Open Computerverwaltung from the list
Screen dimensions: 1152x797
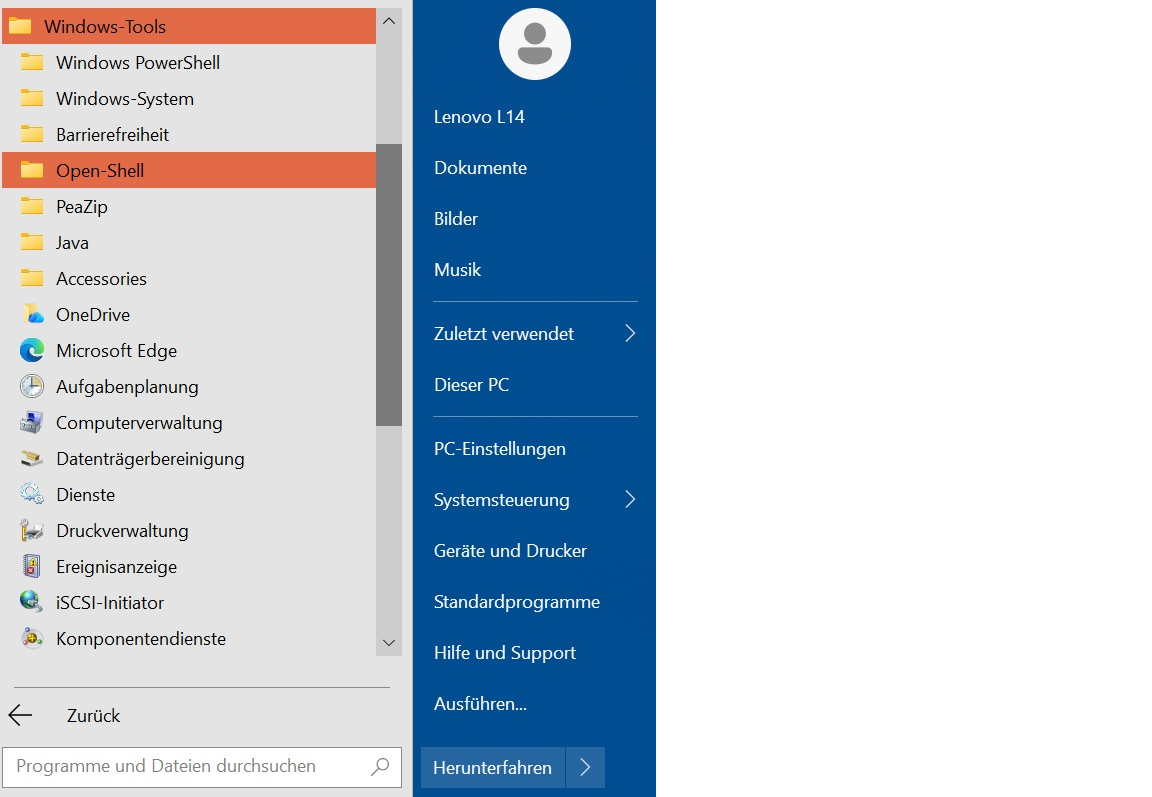tap(189, 422)
